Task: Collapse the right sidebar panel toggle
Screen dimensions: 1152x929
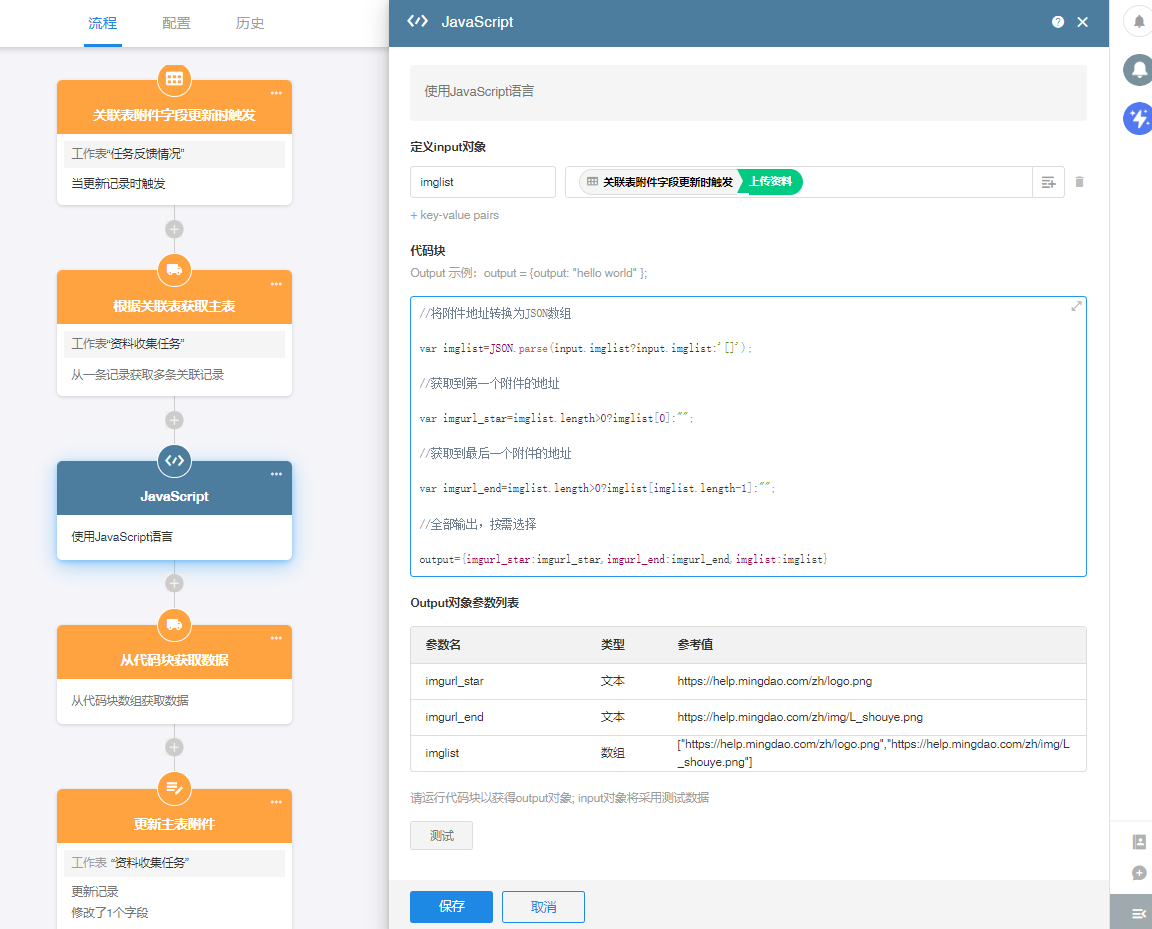Action: (1138, 913)
